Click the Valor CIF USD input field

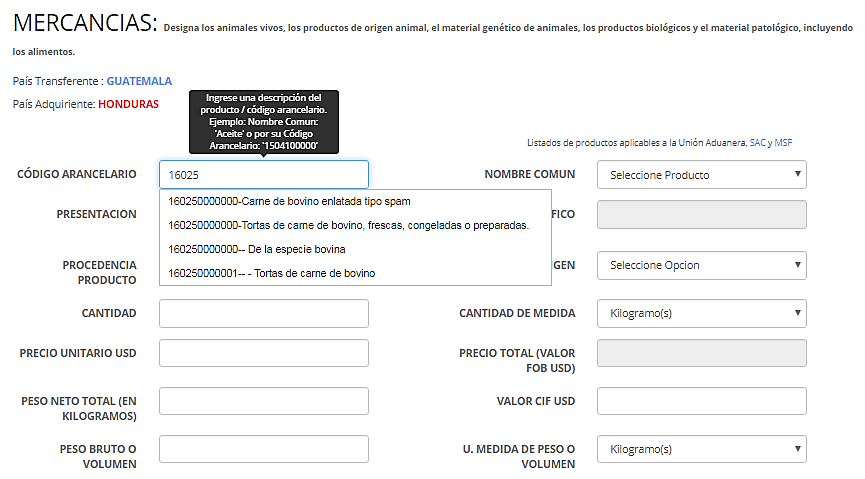pos(702,401)
